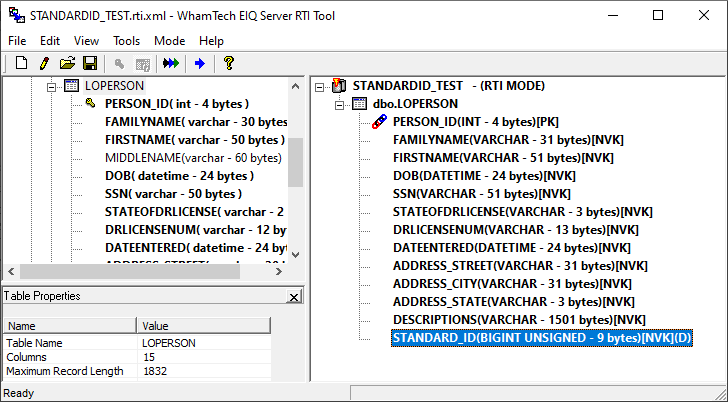
Task: Close the Table Properties panel
Action: click(x=294, y=297)
